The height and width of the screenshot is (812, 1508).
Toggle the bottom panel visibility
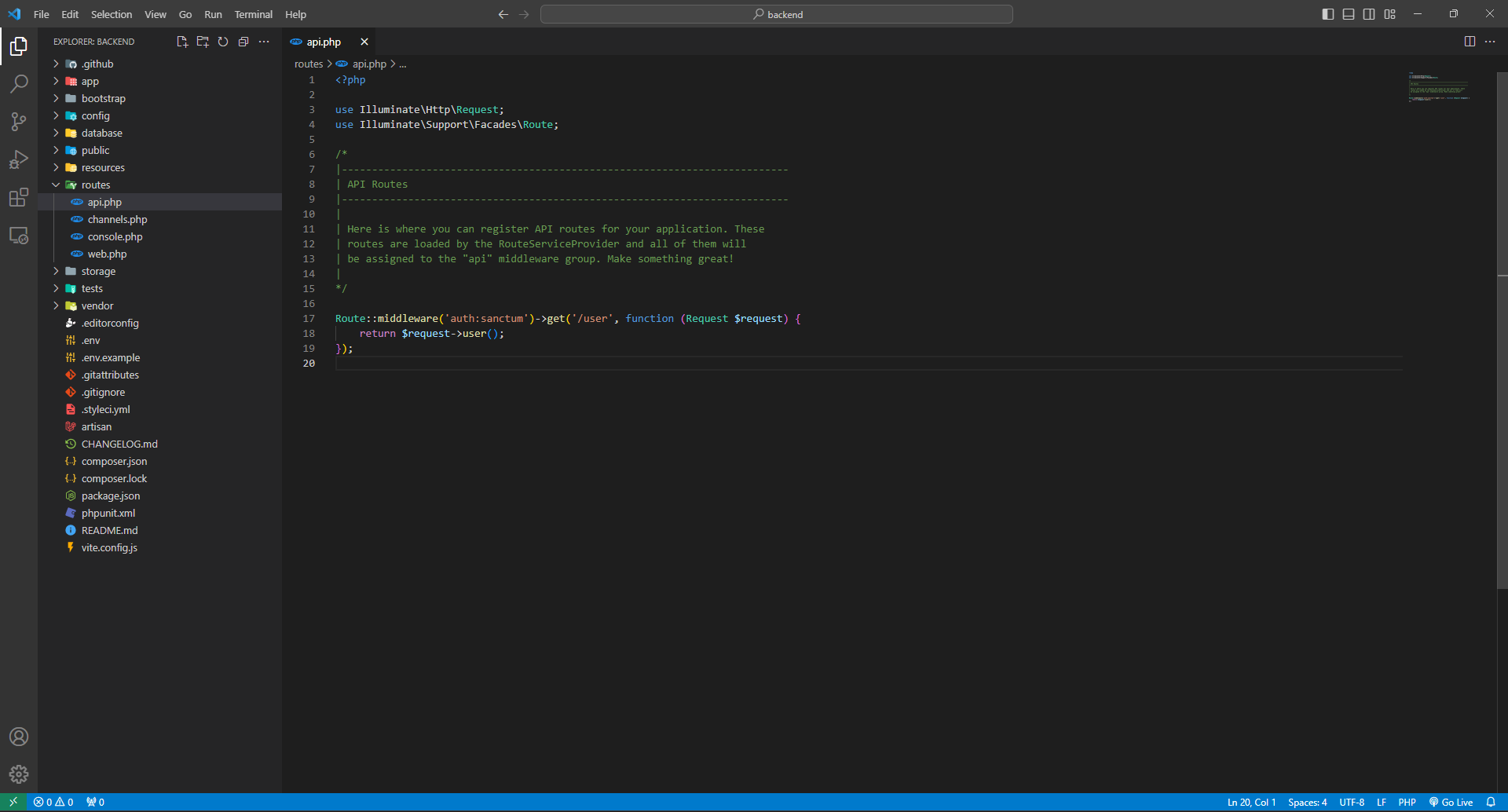click(1349, 14)
